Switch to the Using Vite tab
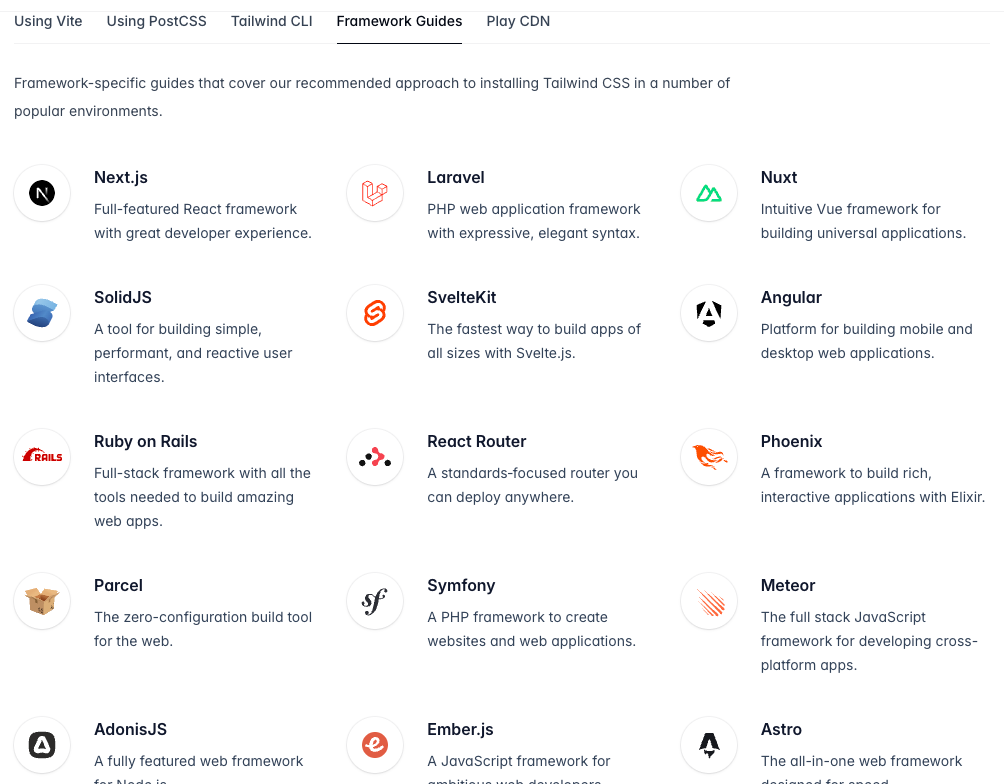 48,21
